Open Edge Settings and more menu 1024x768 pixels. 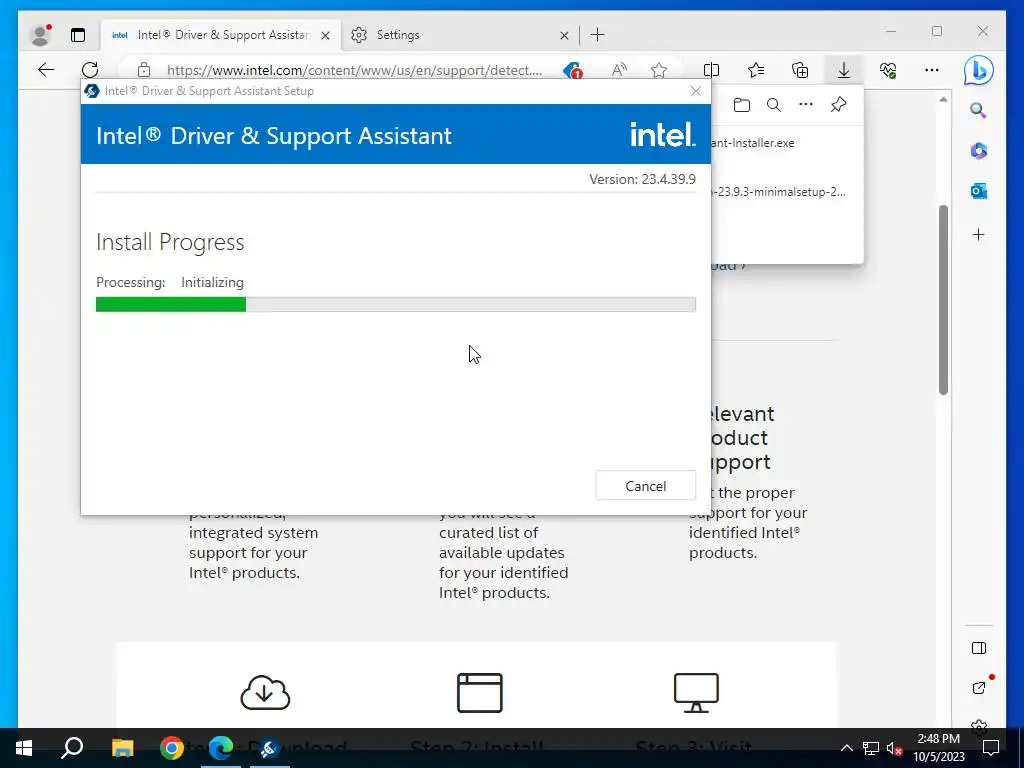[932, 70]
